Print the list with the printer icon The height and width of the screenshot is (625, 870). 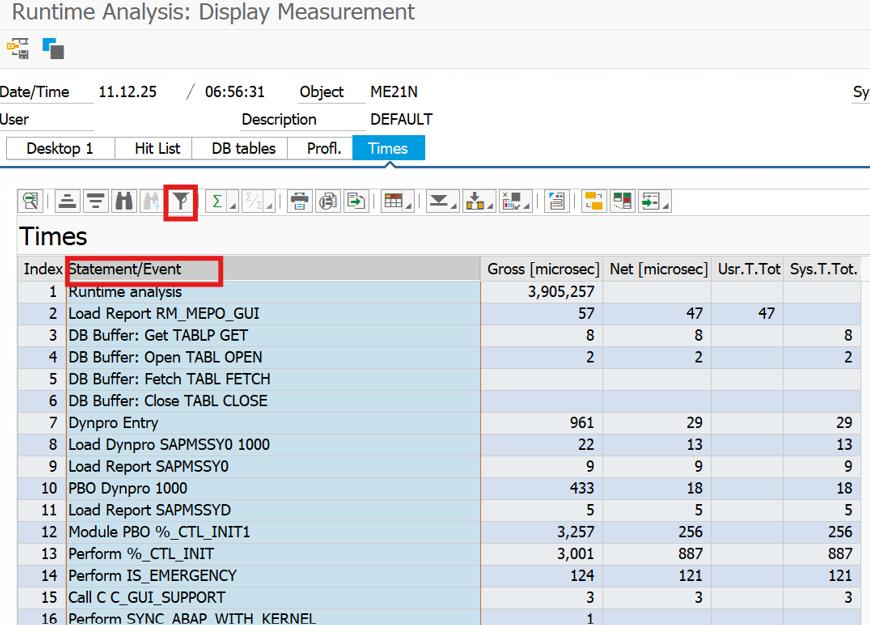pyautogui.click(x=300, y=201)
